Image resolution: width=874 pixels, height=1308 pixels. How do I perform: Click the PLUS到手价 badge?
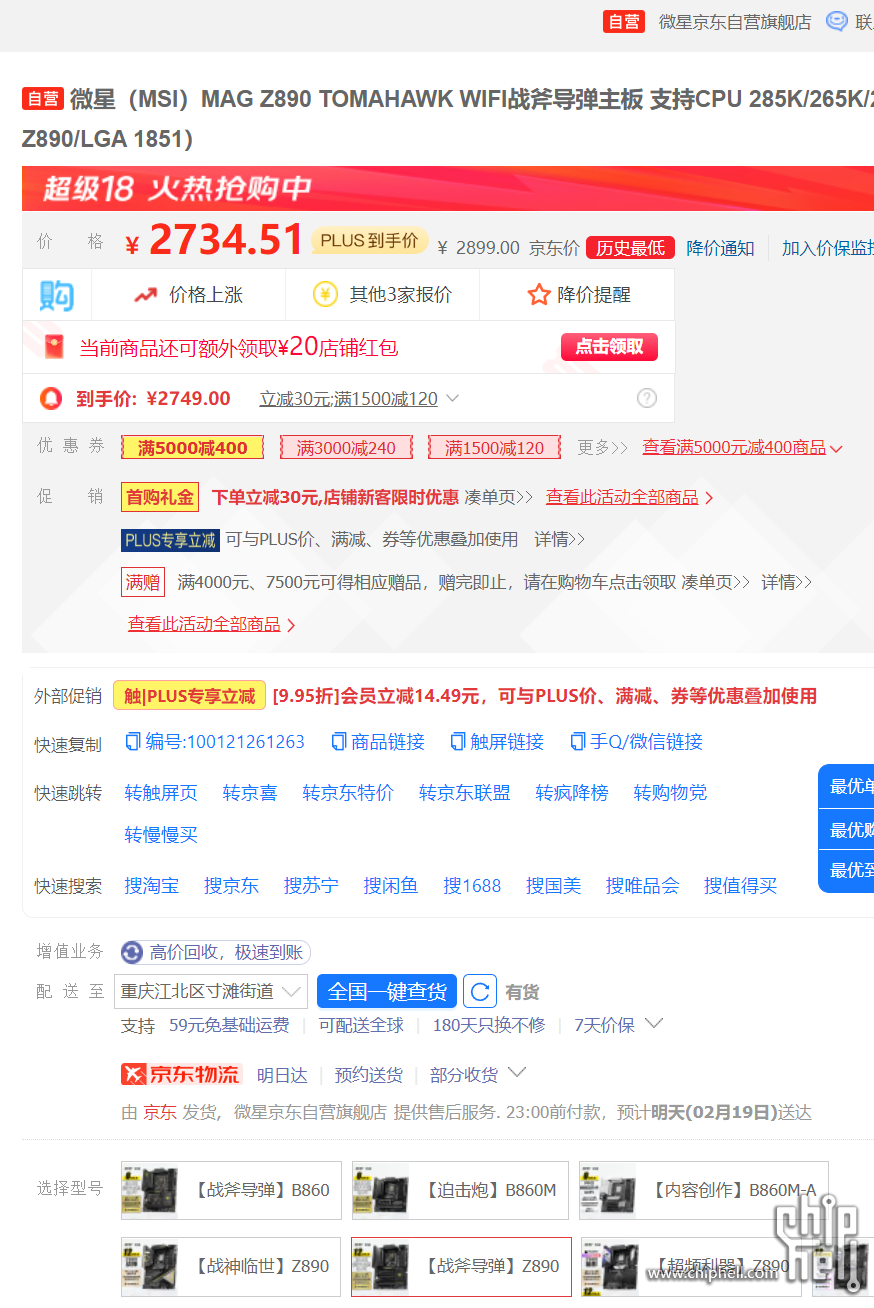369,241
